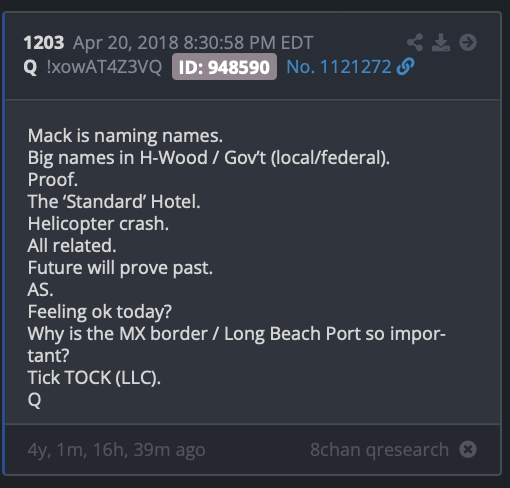Click the Q author name in header
This screenshot has height=488, width=510.
tap(30, 67)
